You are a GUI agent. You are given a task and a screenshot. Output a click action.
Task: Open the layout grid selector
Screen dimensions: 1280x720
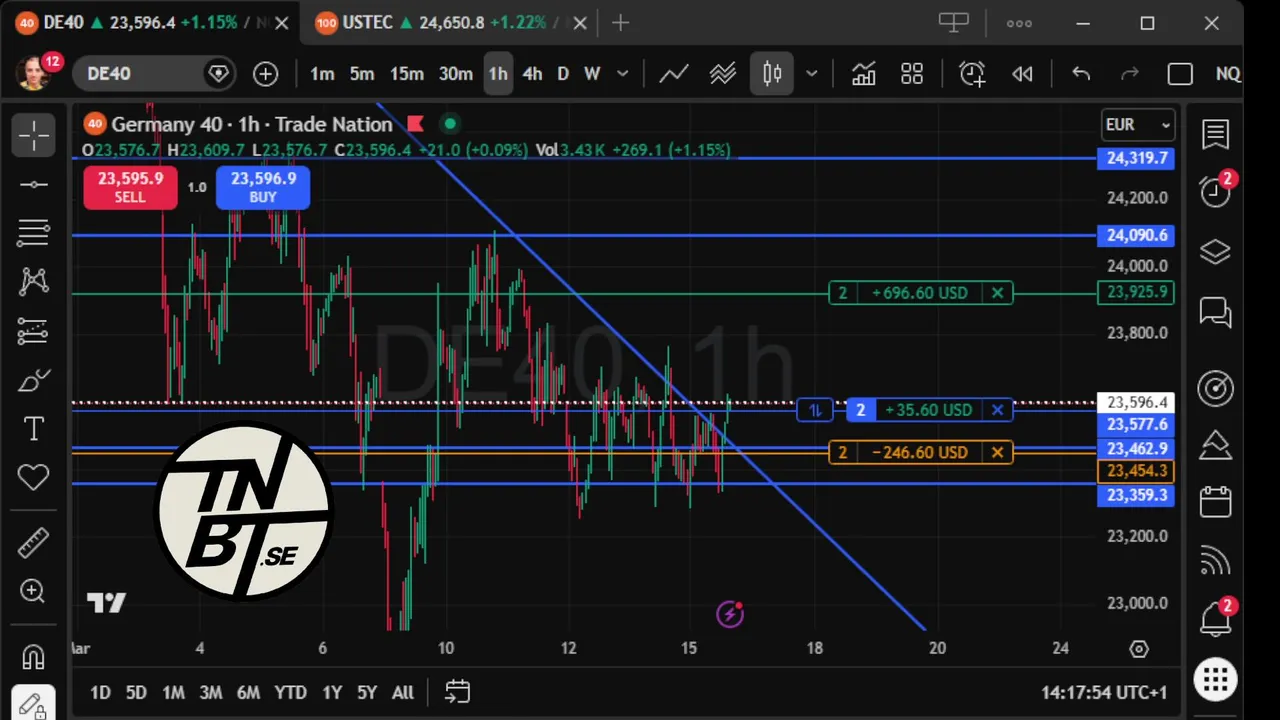(912, 73)
